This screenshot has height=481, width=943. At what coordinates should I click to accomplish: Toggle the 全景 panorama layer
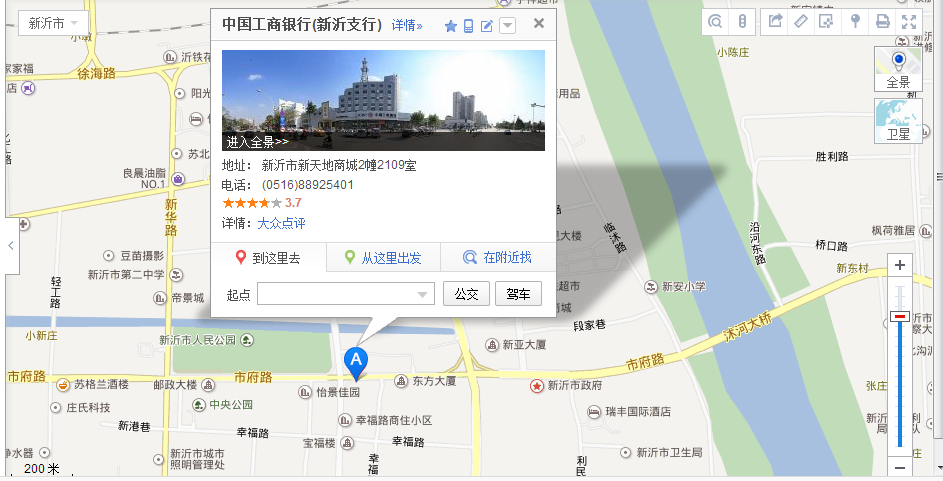click(898, 69)
